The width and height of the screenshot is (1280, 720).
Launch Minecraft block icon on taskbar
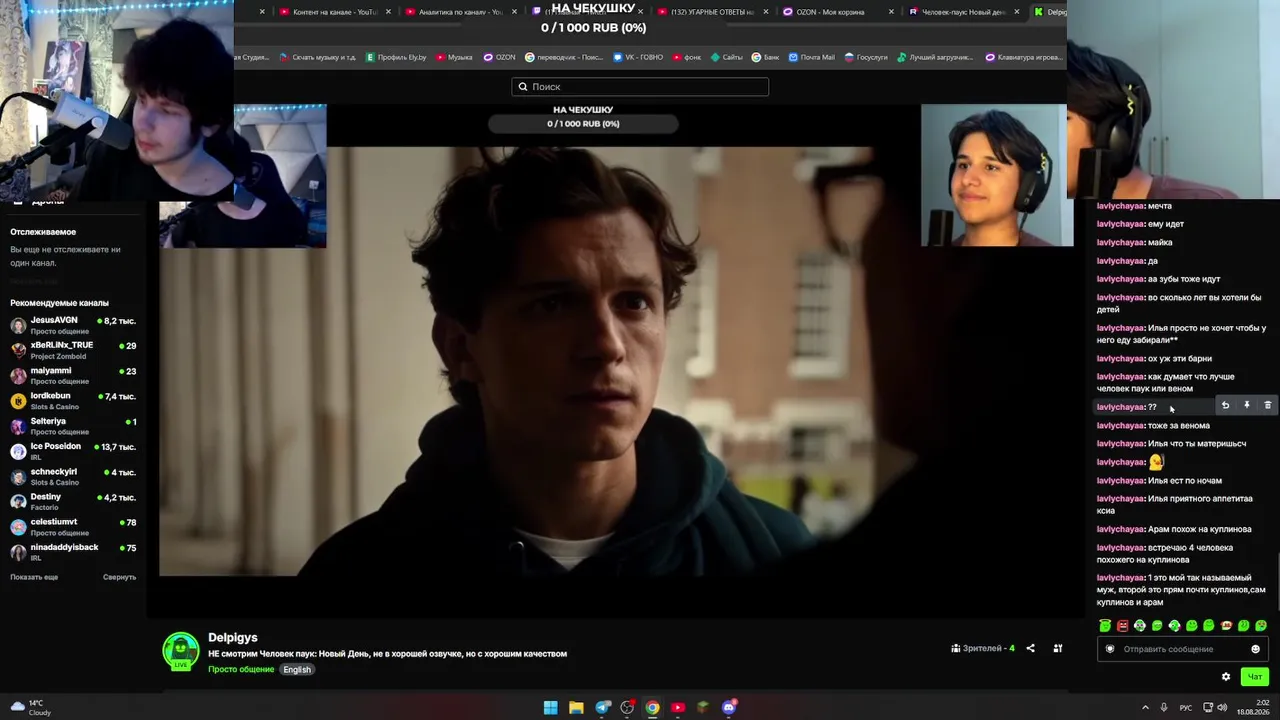[703, 707]
